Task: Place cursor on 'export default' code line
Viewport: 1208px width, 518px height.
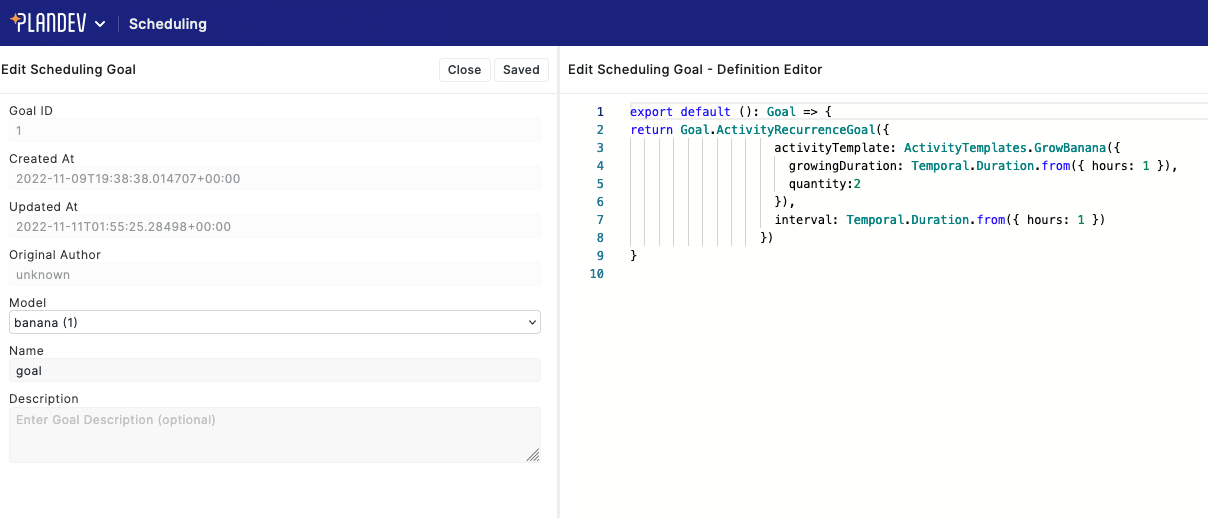Action: [x=731, y=112]
